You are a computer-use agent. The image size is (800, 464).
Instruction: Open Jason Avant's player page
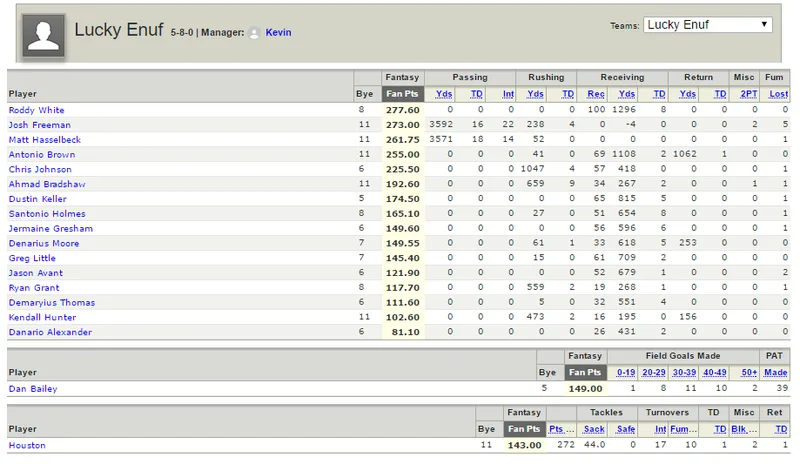tap(36, 273)
